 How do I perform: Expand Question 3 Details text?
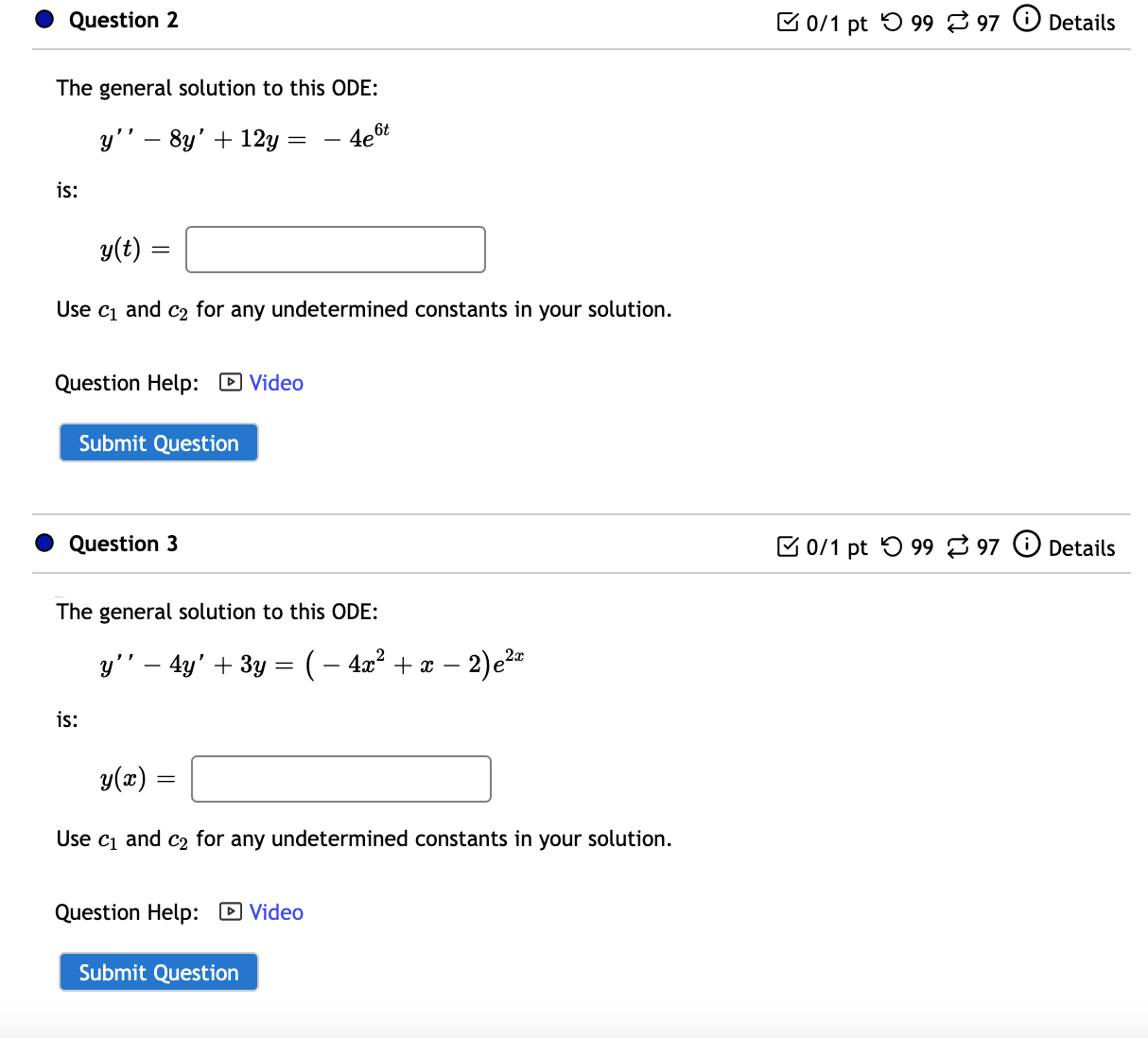[x=1082, y=548]
